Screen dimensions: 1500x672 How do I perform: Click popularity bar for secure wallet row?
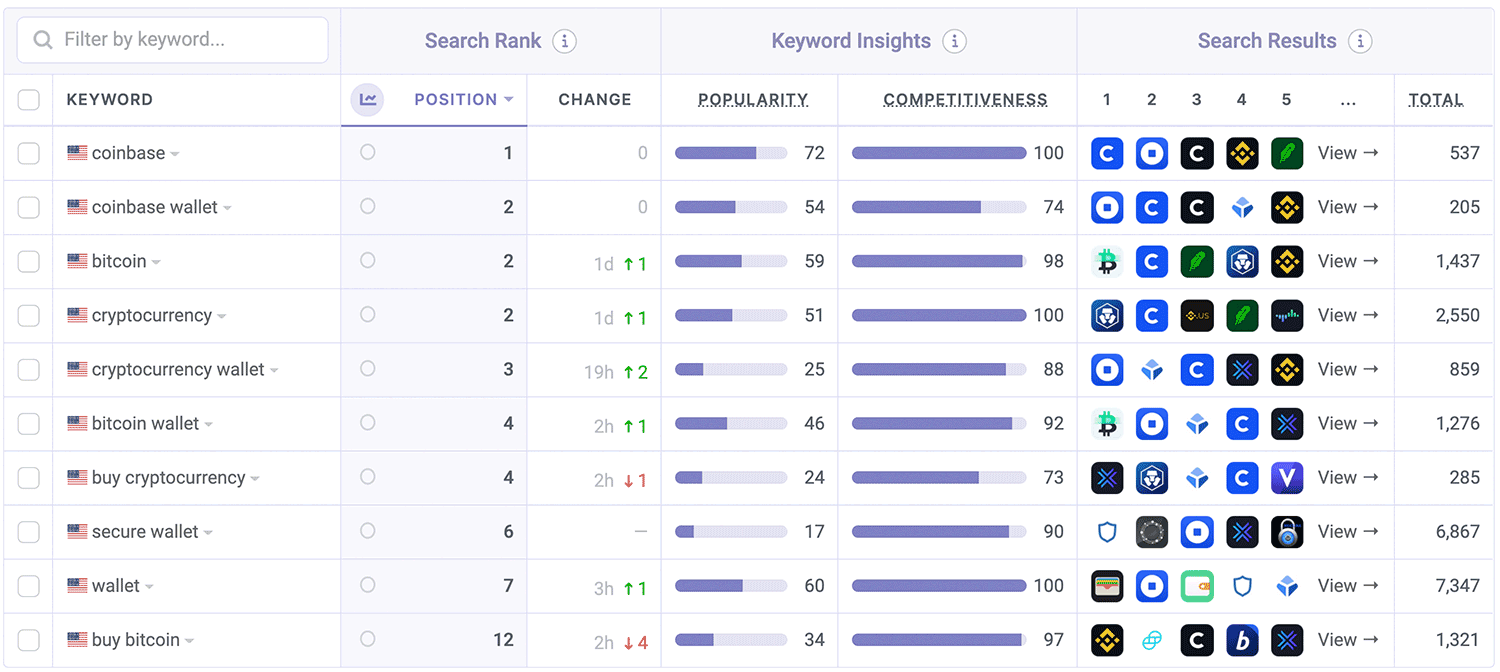[731, 531]
